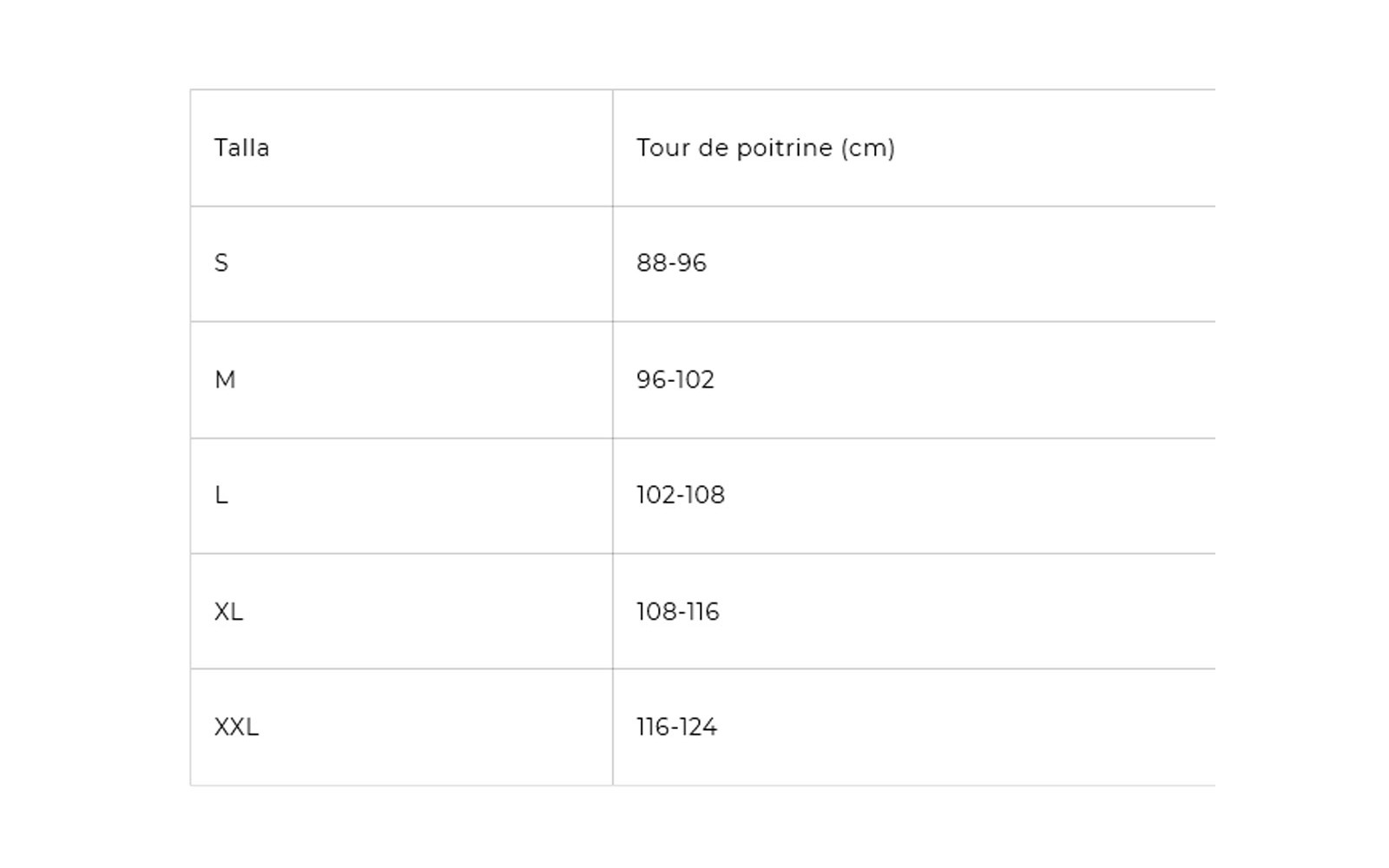Viewport: 1389px width, 868px height.
Task: Select the Tour de poitrine (cm) header
Action: coord(765,148)
